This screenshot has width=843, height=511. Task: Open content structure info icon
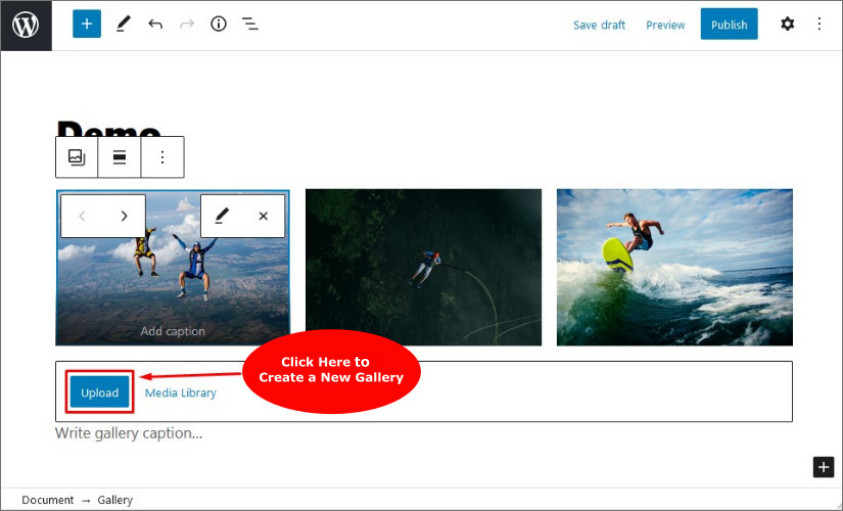(x=218, y=24)
